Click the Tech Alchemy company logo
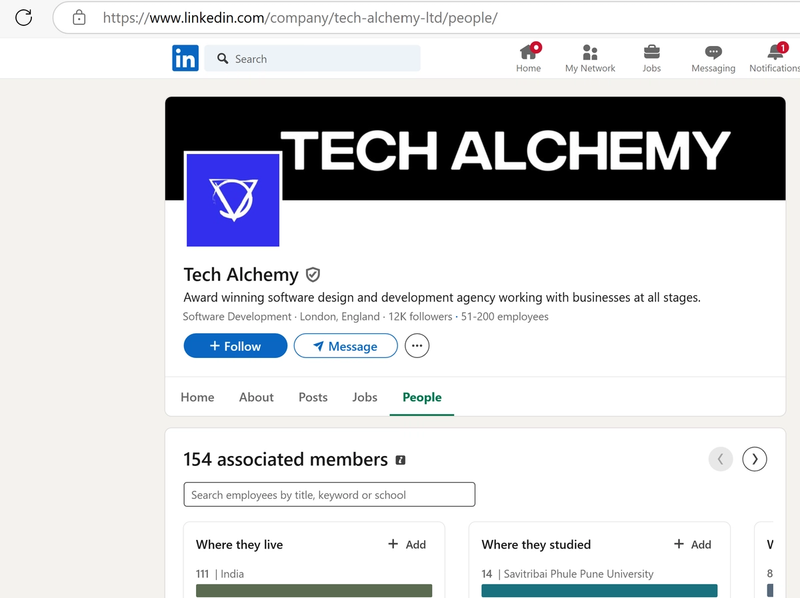This screenshot has width=800, height=598. click(233, 200)
